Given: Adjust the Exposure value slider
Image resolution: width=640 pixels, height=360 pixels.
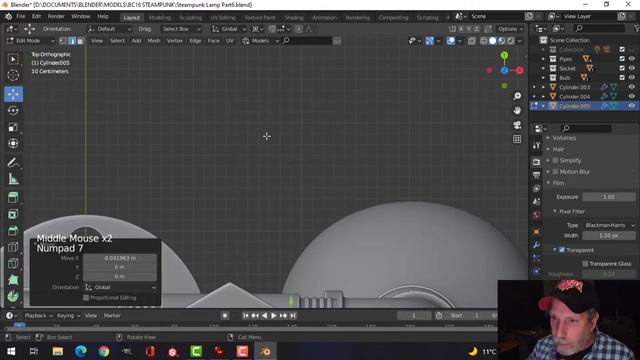Looking at the screenshot, I should tap(609, 197).
